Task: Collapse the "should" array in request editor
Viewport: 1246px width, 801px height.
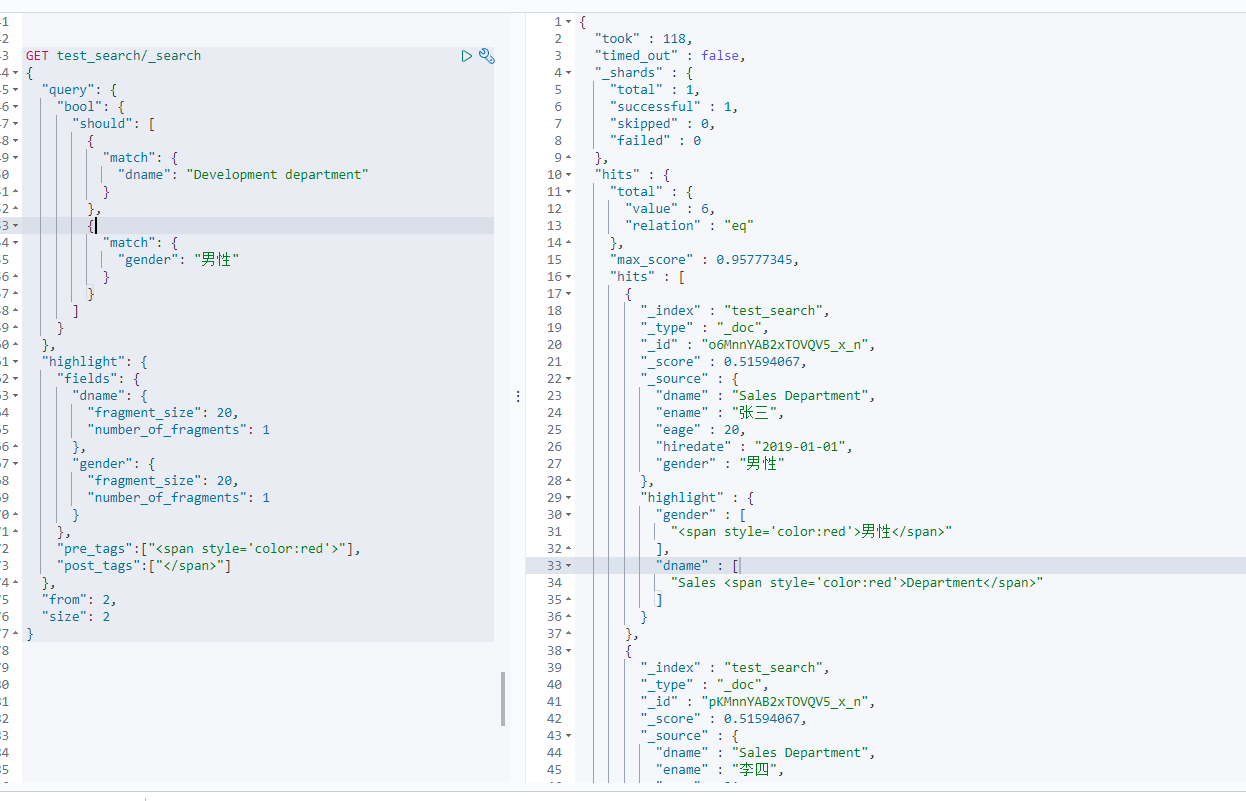Action: coord(15,124)
